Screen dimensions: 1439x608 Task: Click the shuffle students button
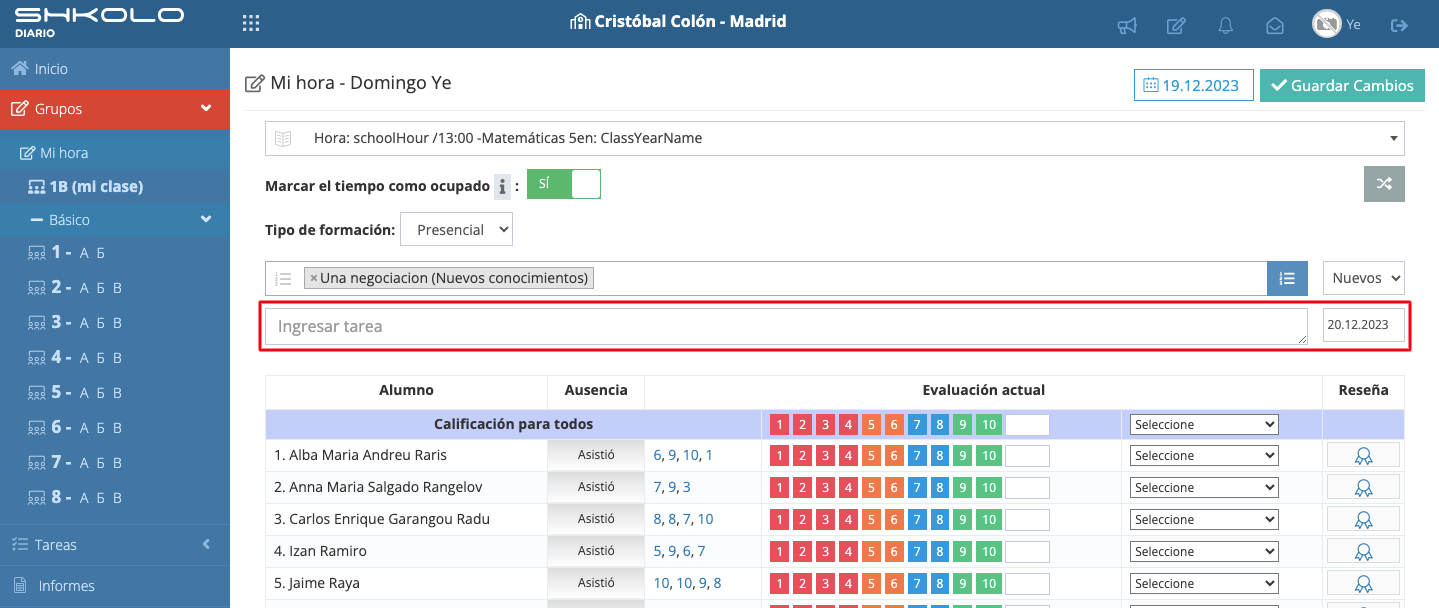coord(1384,184)
